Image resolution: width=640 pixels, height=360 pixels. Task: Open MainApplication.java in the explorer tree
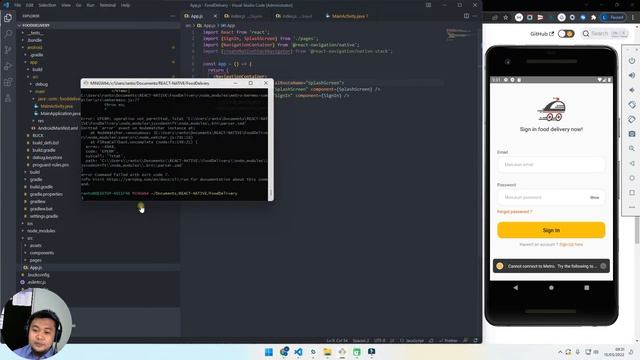[x=60, y=113]
